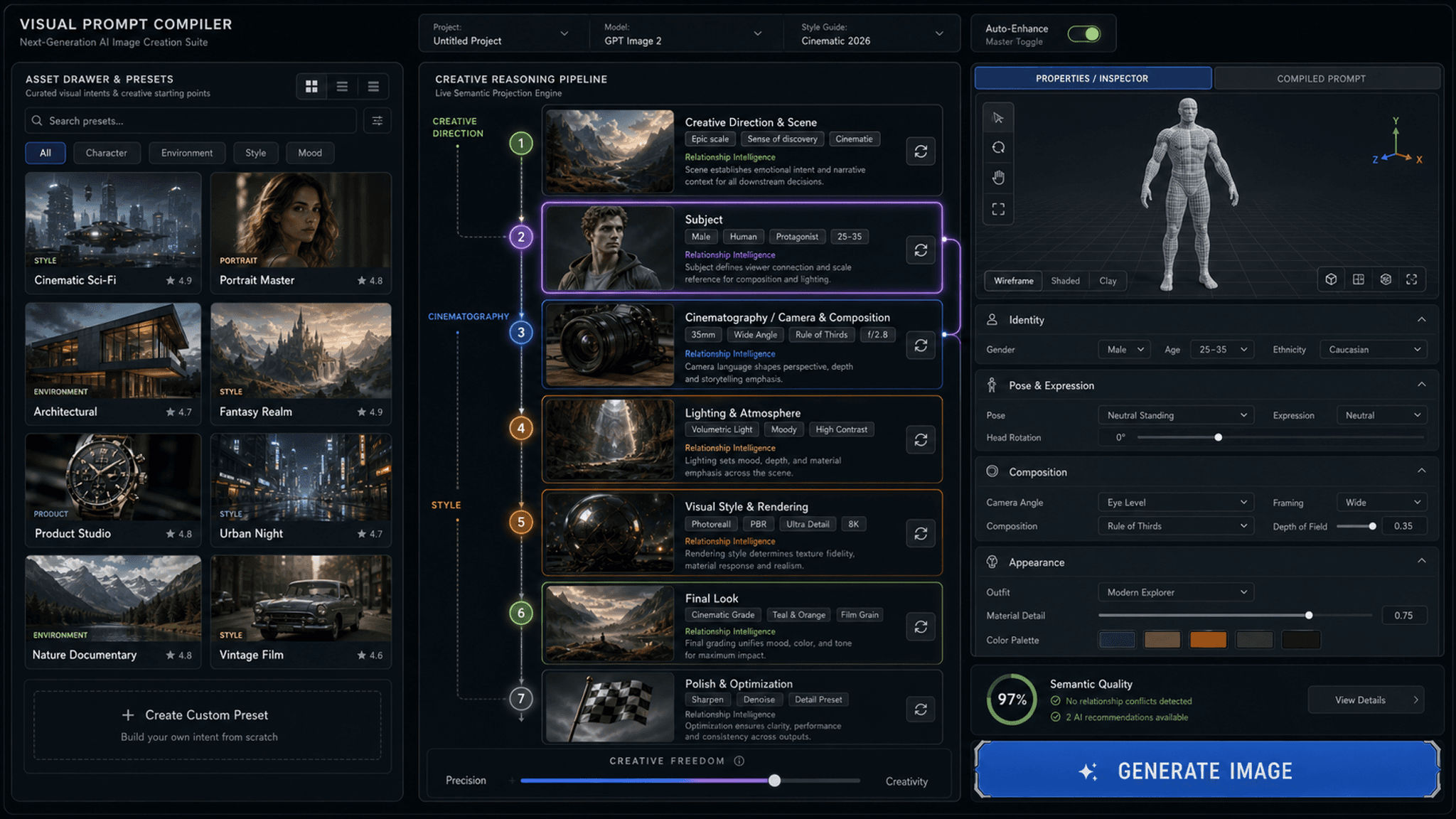Switch asset drawer to grid view
Screen dimensions: 1456x819
coord(311,87)
